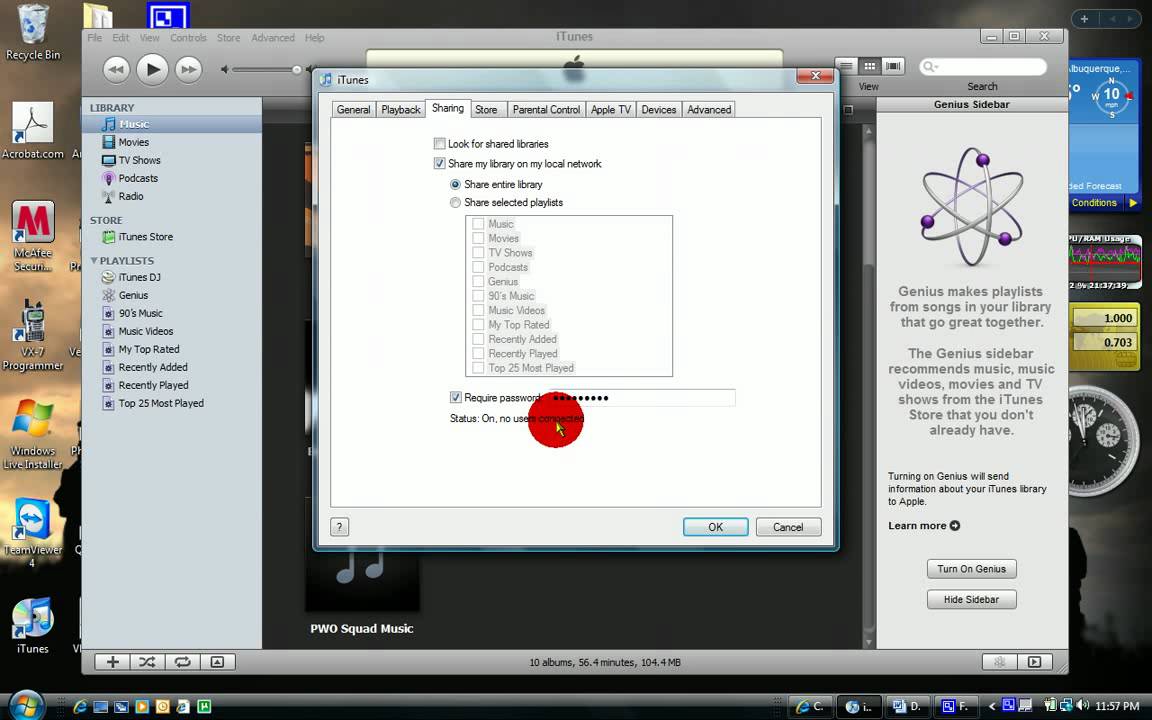Viewport: 1152px width, 720px height.
Task: Select the Podcasts icon in library
Action: [109, 178]
